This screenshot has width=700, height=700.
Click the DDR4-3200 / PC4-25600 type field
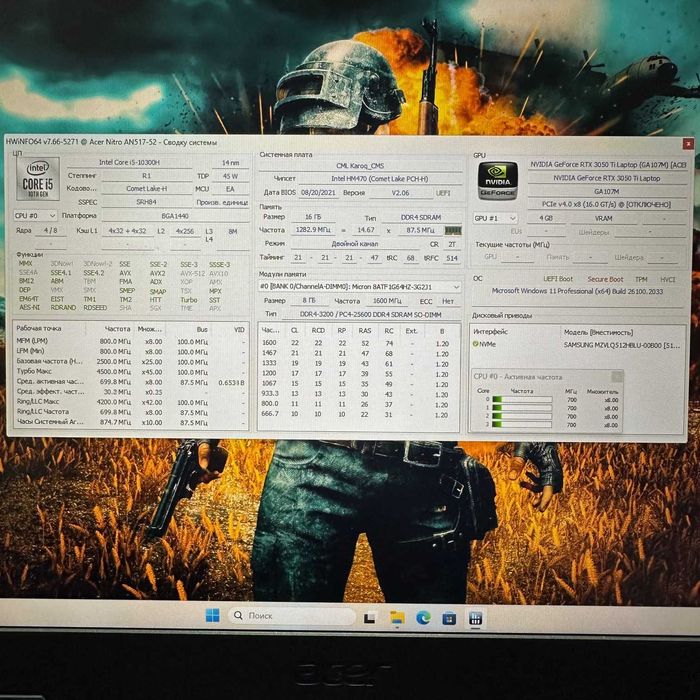371,315
